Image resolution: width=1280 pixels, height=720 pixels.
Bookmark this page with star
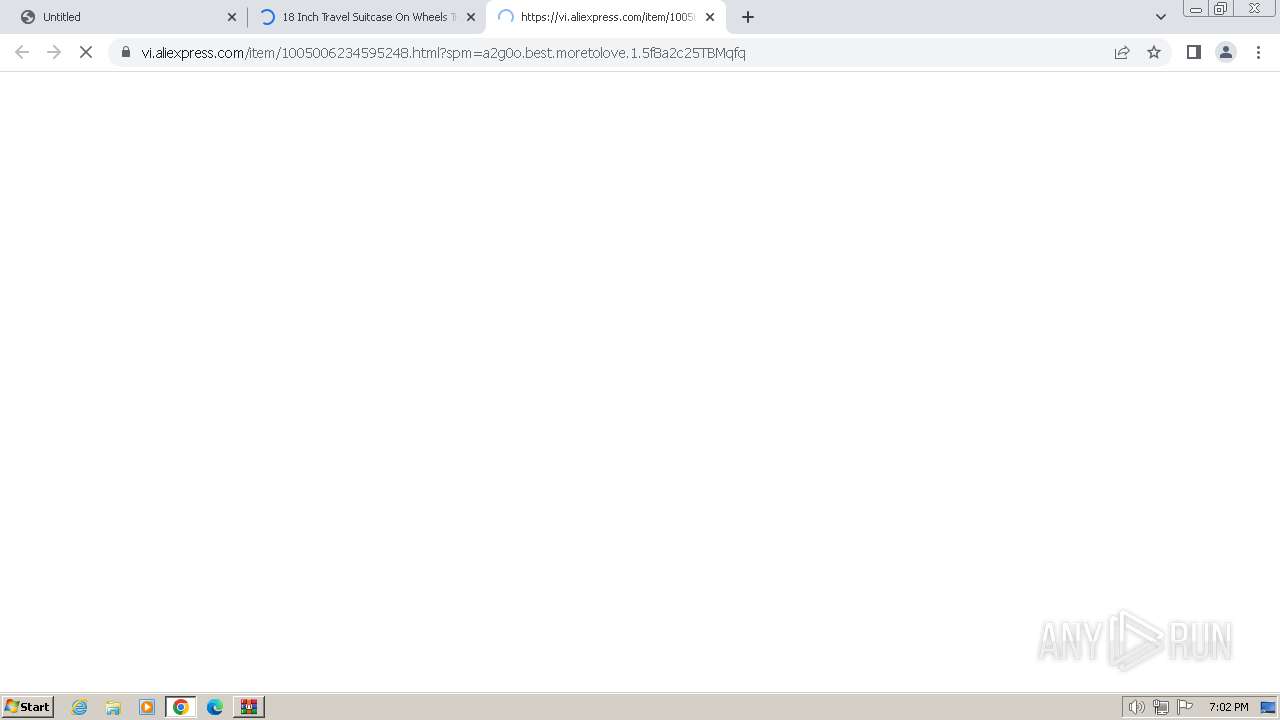[x=1154, y=52]
